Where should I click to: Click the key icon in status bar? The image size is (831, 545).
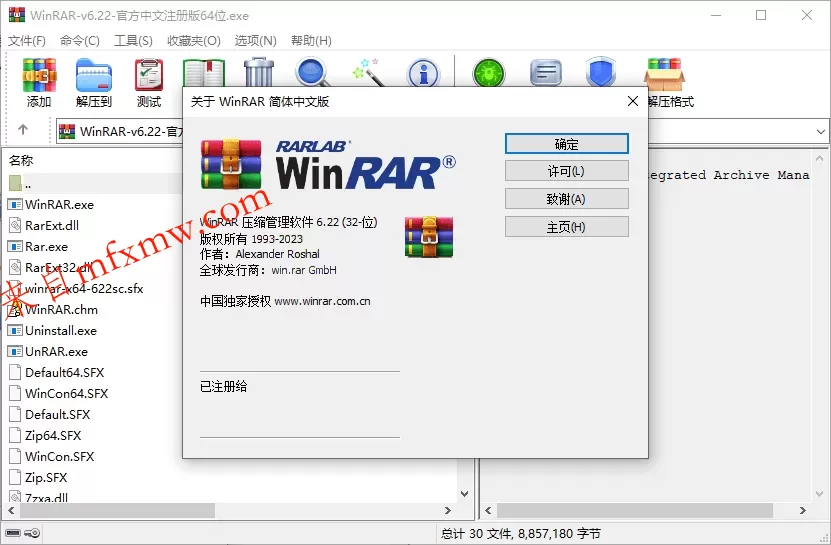(x=32, y=533)
